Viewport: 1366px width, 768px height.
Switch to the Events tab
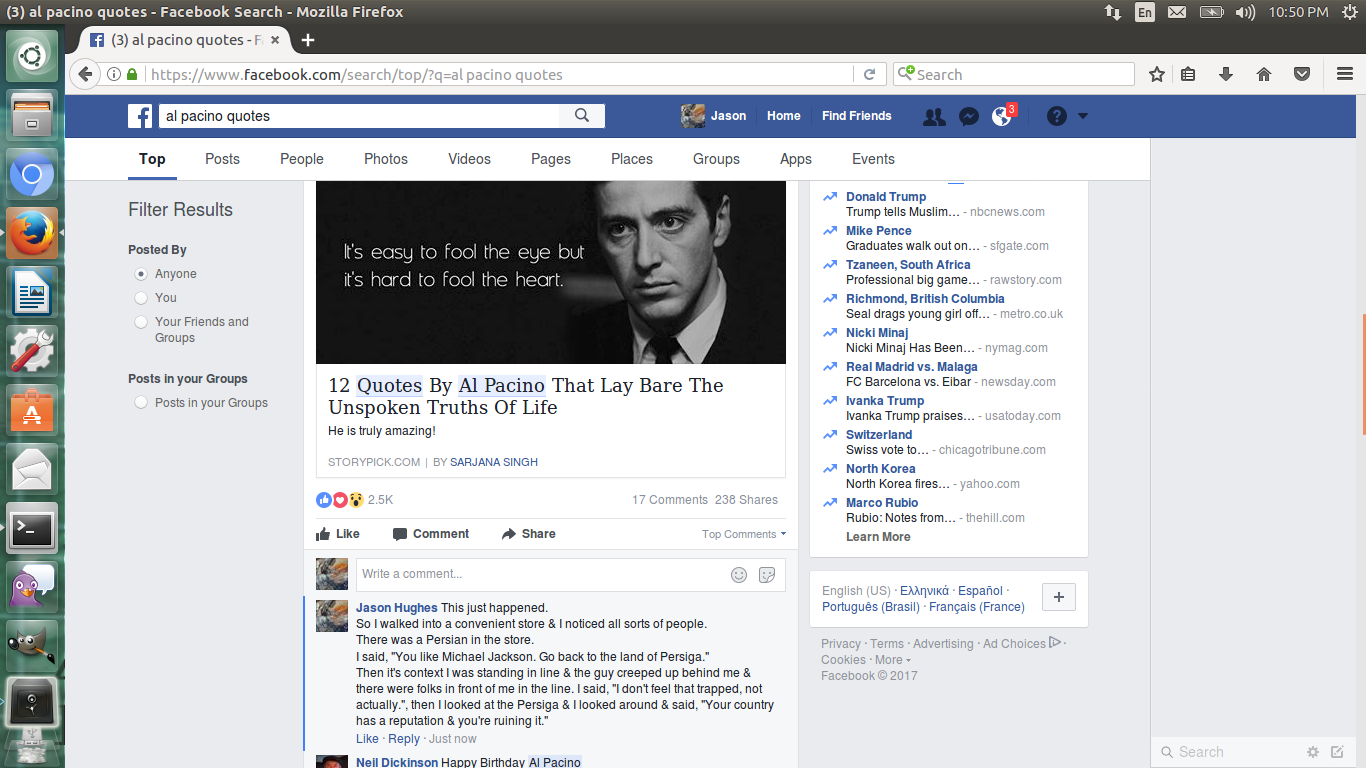[x=873, y=159]
